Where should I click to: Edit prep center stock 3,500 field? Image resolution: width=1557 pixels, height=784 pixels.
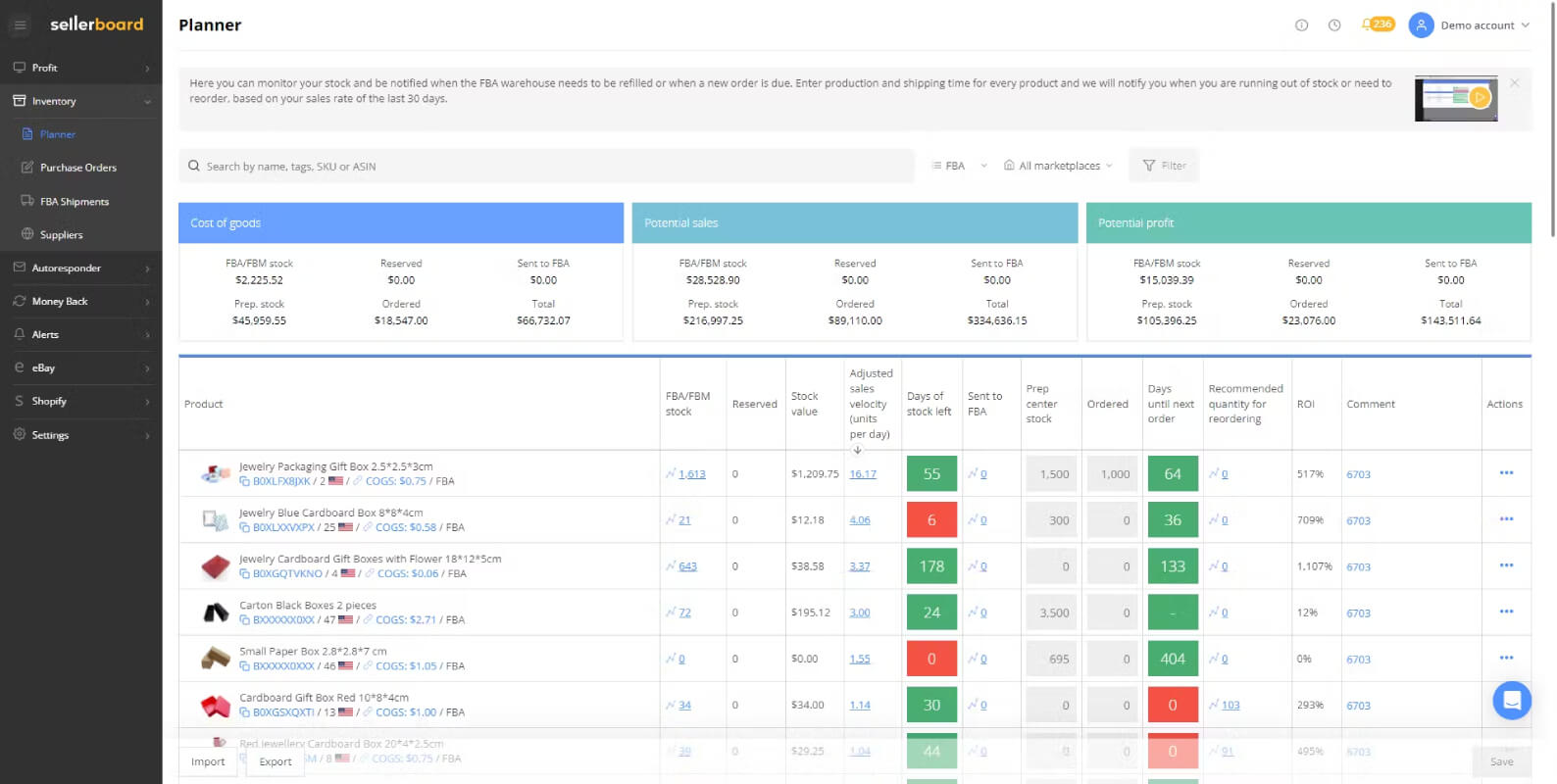point(1051,612)
